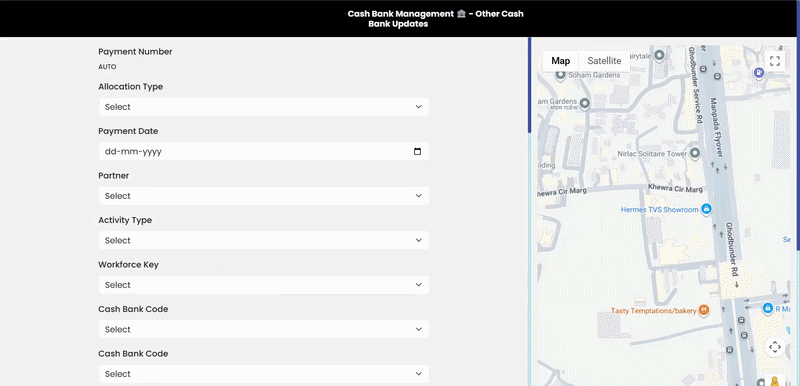The width and height of the screenshot is (800, 386).
Task: Click the Ghodbunder Service Rd label
Action: [x=696, y=85]
